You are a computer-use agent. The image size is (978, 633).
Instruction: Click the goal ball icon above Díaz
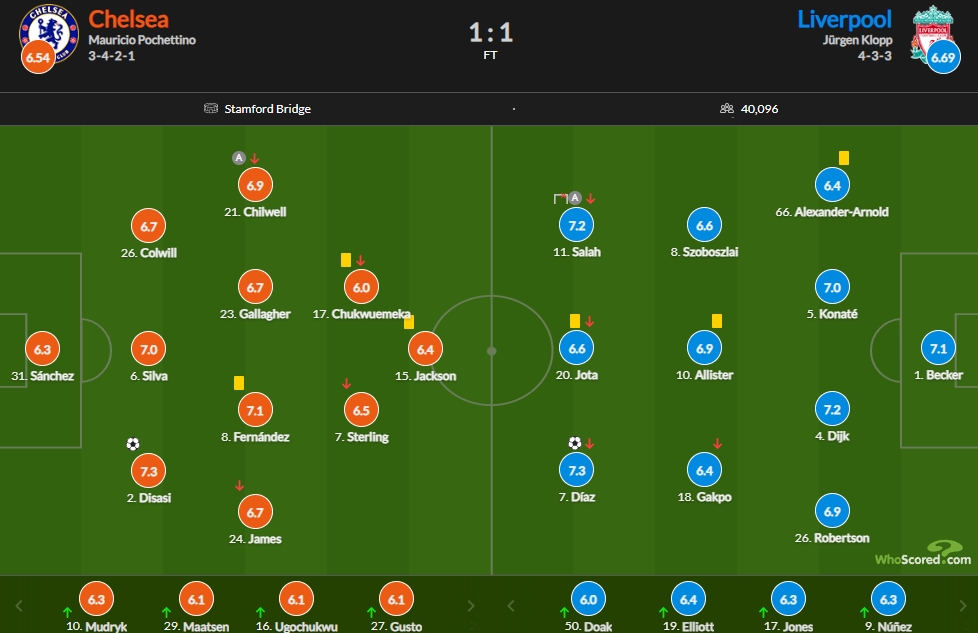tap(574, 443)
